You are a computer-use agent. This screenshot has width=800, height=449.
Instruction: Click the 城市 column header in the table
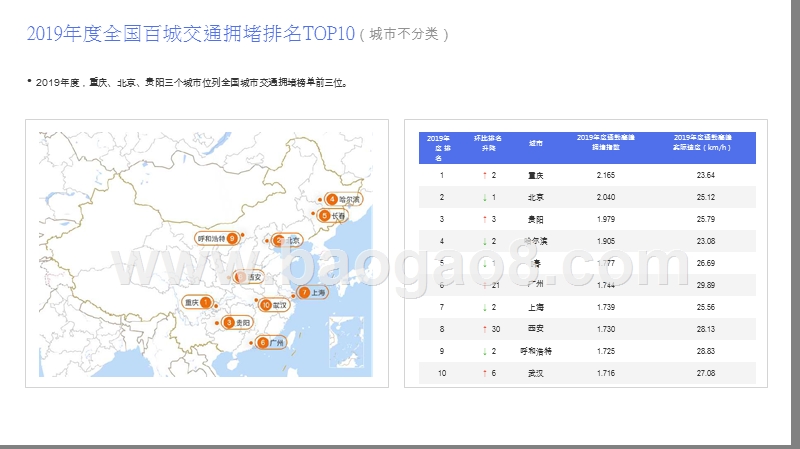536,143
